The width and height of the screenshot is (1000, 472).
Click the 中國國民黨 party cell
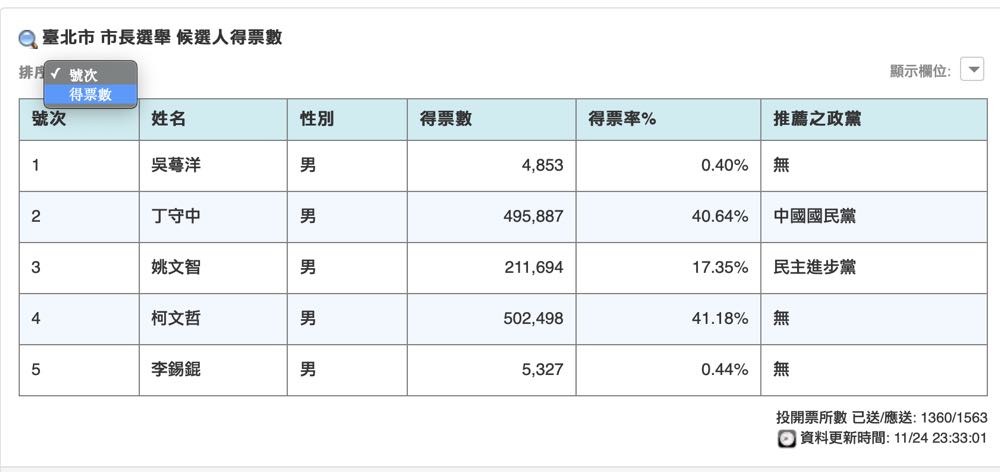click(x=814, y=216)
